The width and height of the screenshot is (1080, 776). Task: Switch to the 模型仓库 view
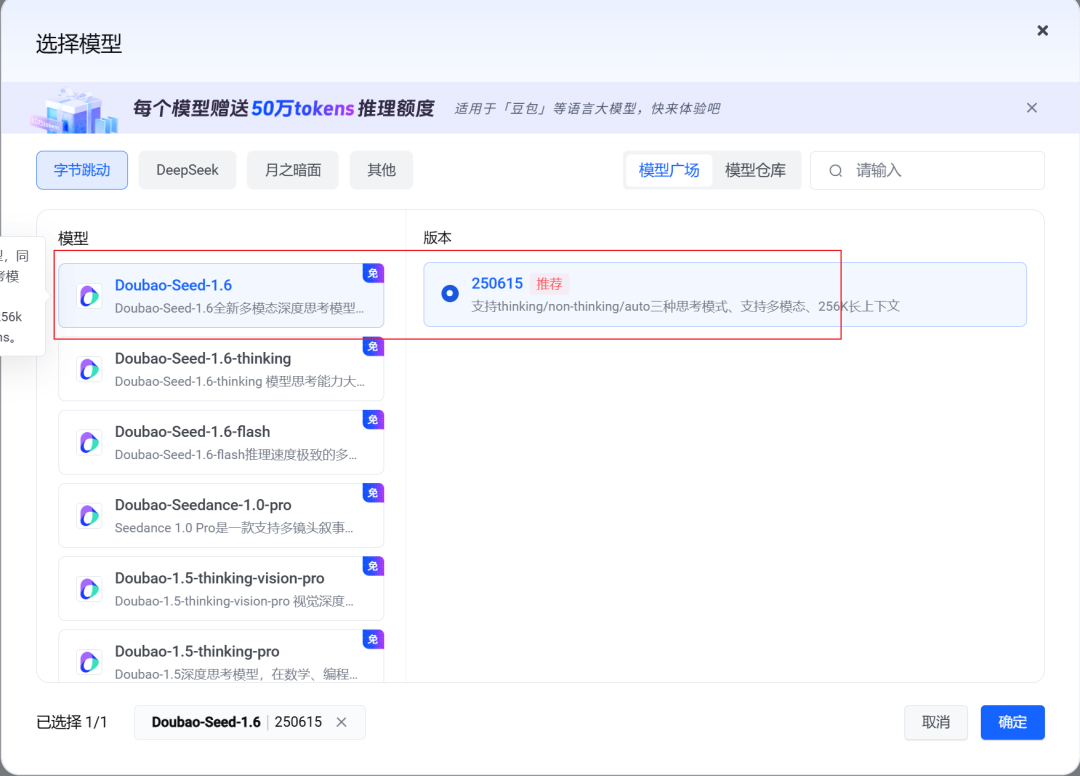click(x=755, y=170)
